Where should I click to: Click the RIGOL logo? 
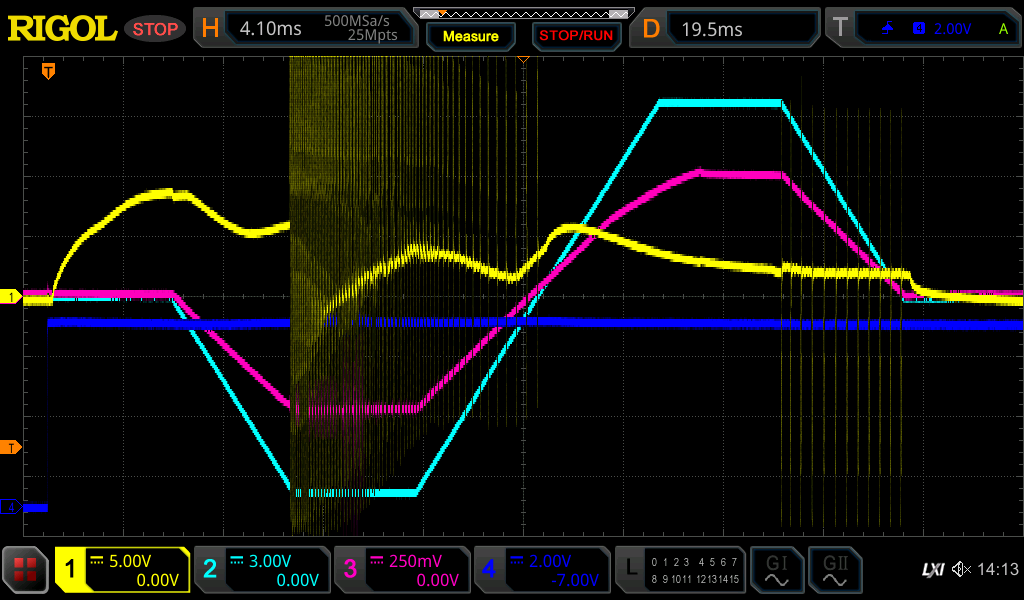62,29
